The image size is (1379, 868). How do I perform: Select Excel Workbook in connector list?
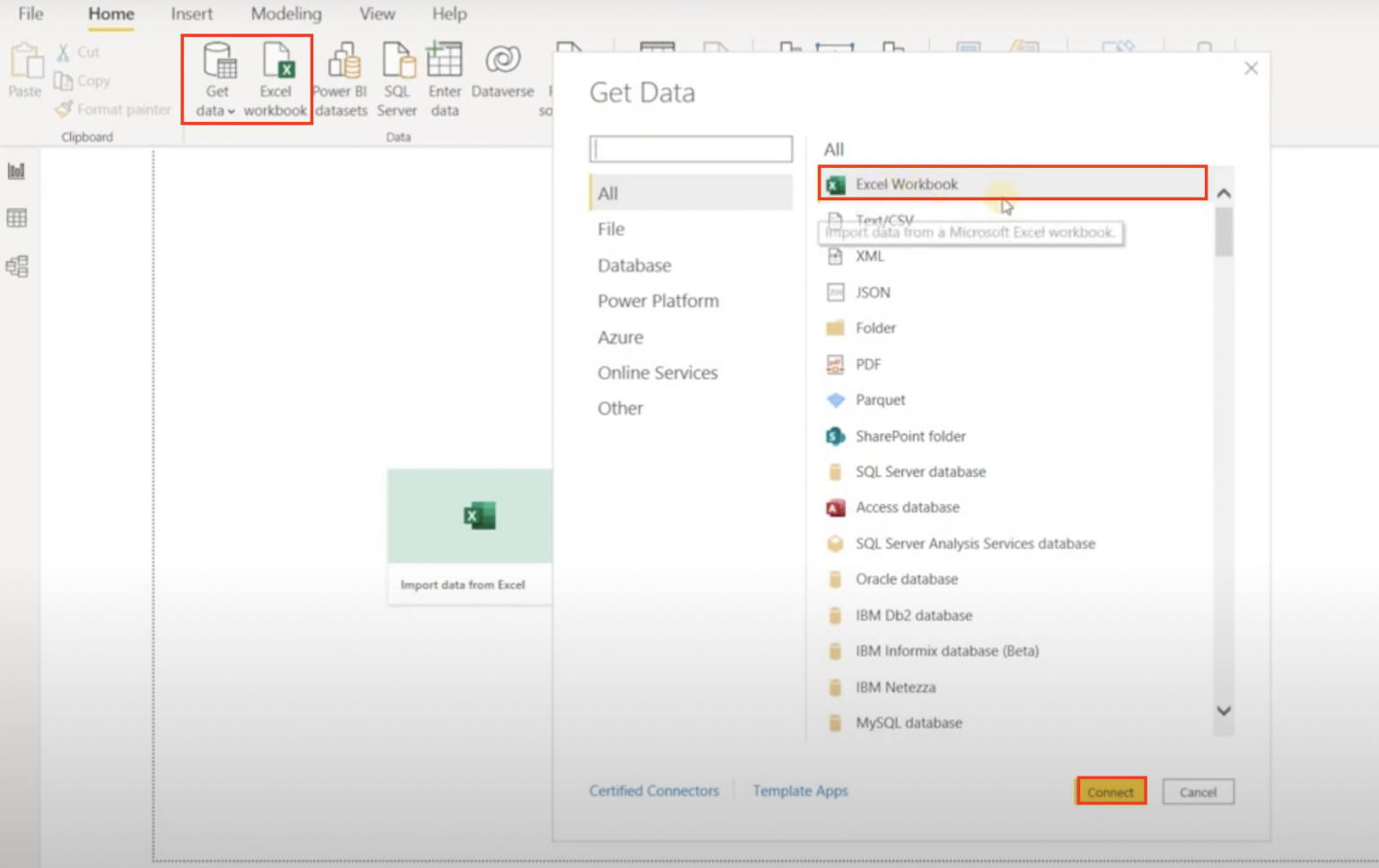tap(1013, 184)
